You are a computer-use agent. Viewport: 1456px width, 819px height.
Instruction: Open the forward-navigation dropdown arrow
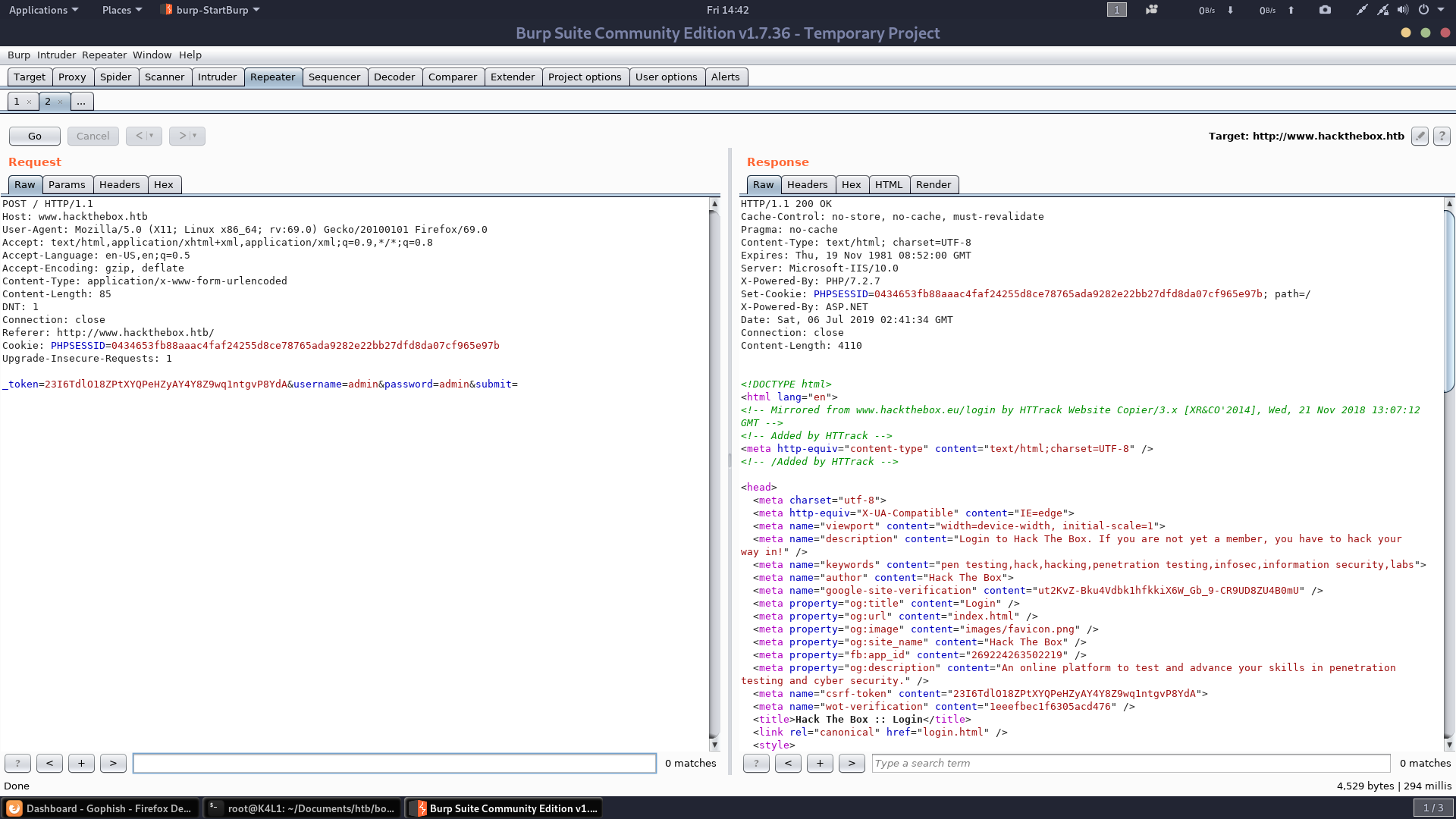coord(194,136)
